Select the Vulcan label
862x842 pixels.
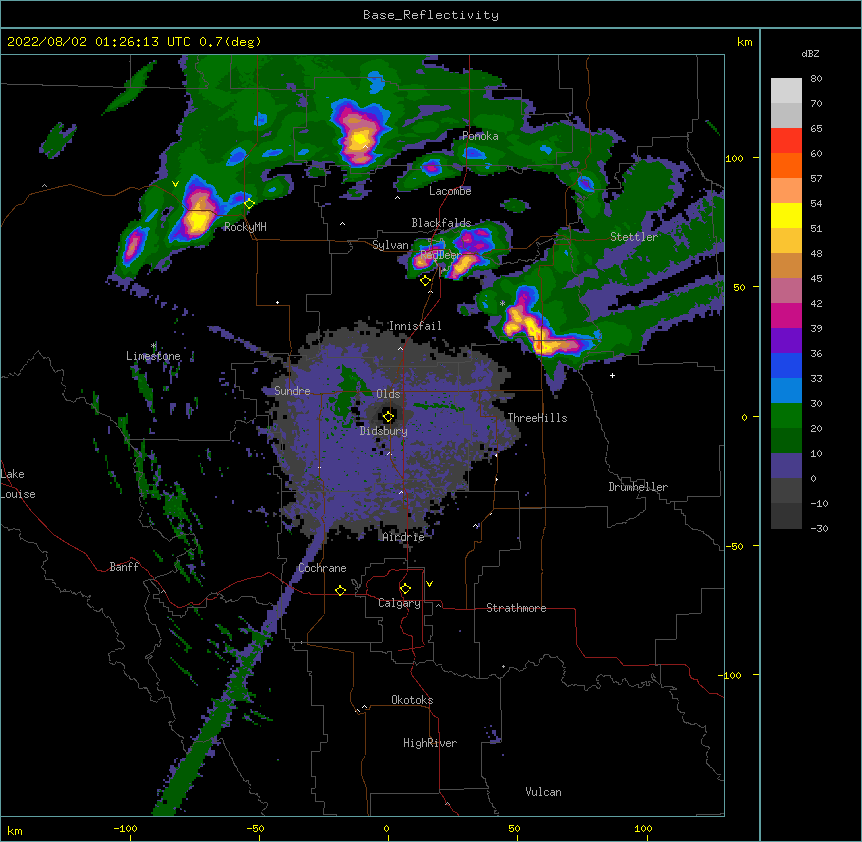tap(543, 791)
